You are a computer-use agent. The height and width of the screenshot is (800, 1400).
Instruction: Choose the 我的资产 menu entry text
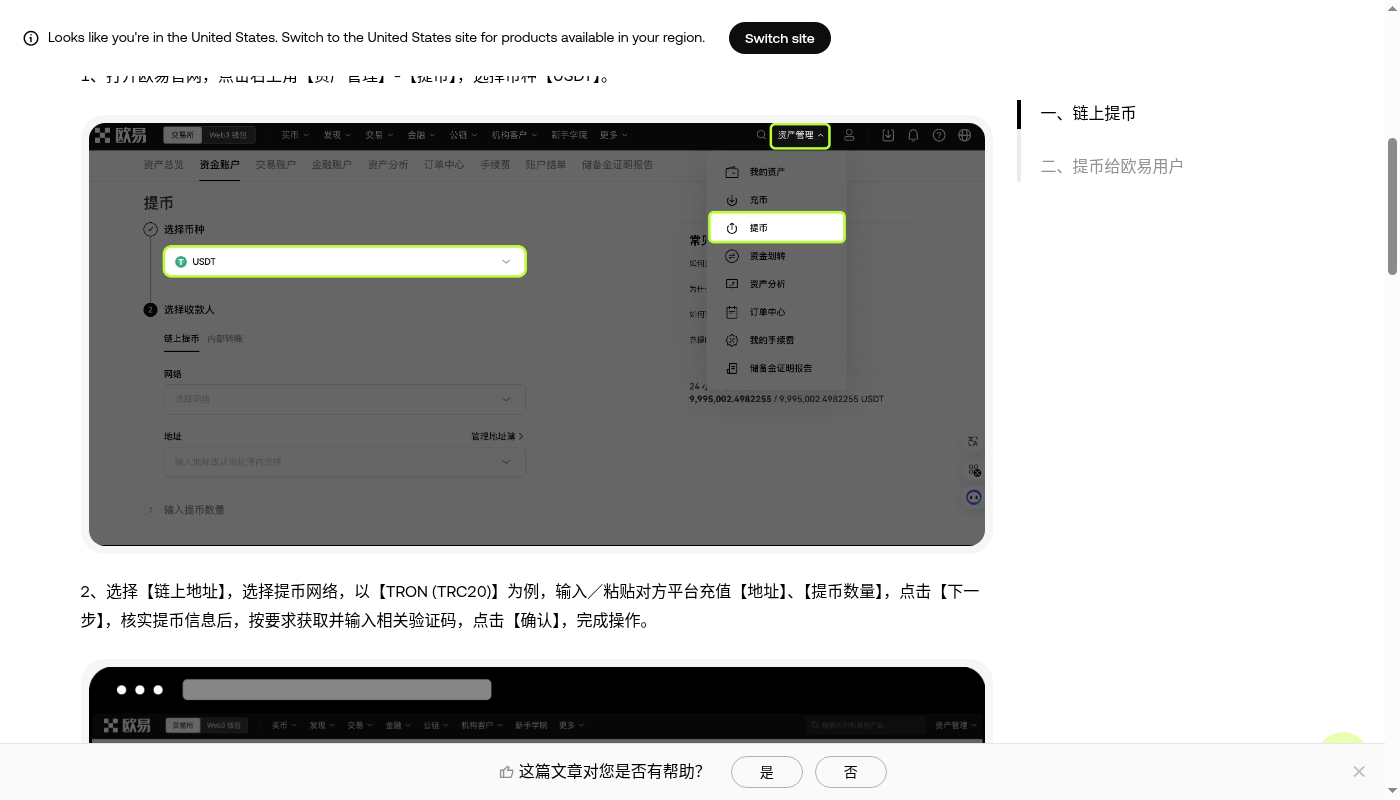(767, 172)
